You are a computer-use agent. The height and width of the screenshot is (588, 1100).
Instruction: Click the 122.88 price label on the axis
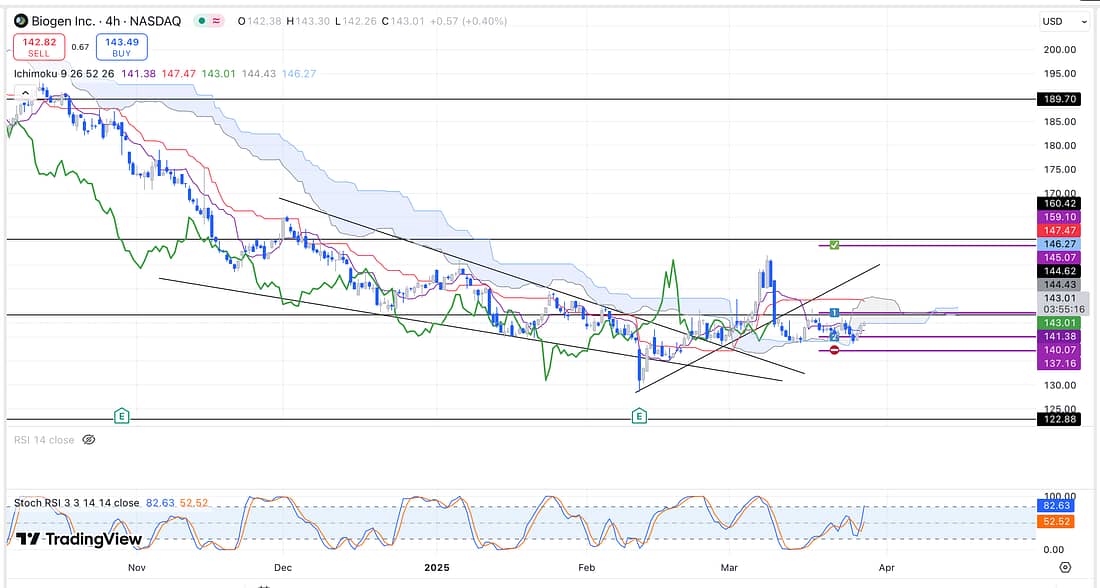[1059, 419]
